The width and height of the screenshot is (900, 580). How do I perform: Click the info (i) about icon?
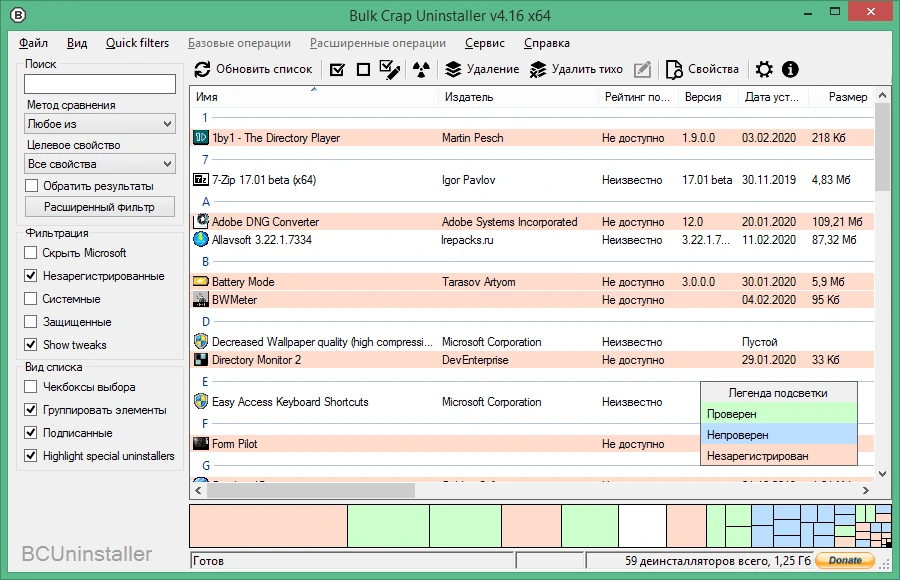coord(790,69)
